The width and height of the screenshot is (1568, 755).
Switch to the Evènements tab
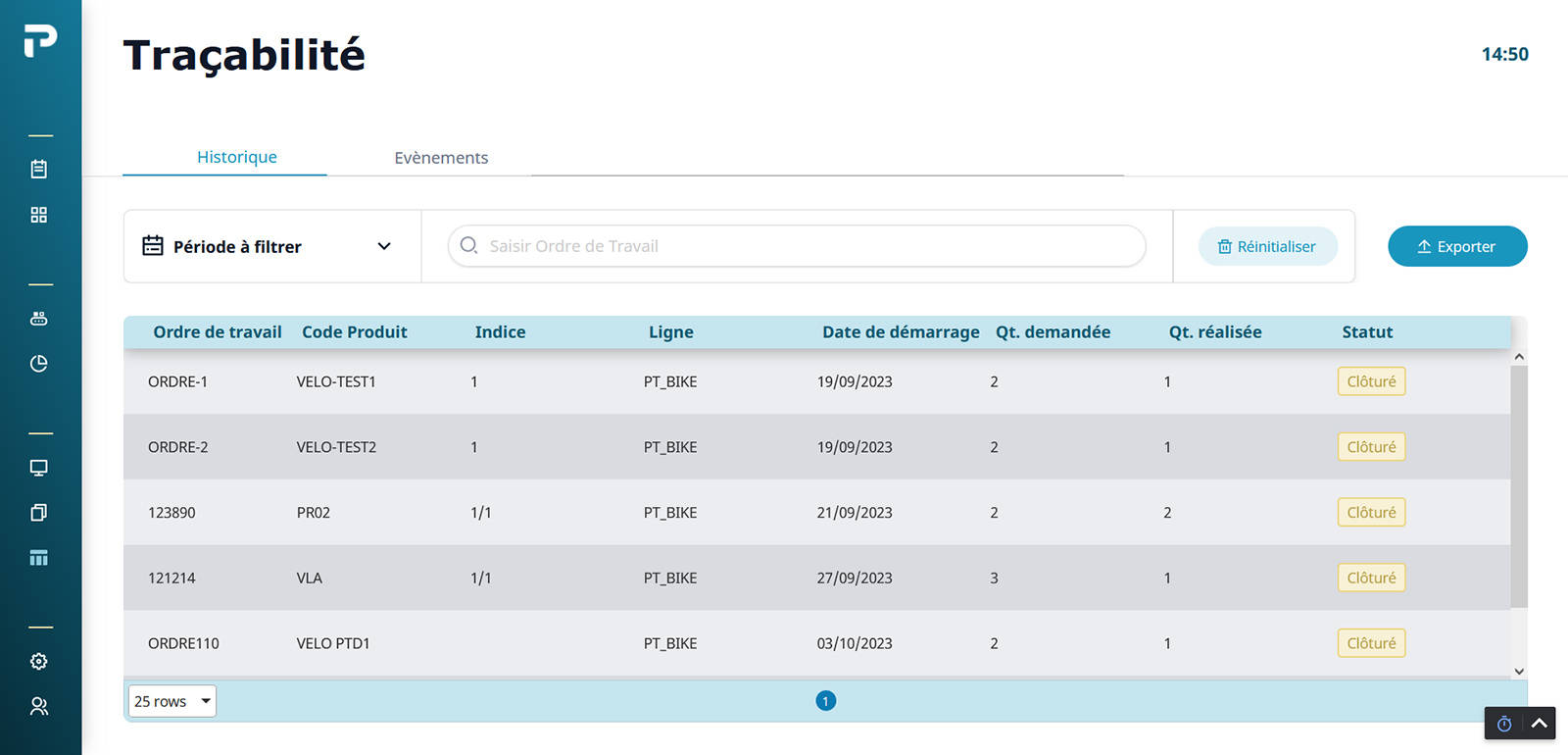[441, 158]
